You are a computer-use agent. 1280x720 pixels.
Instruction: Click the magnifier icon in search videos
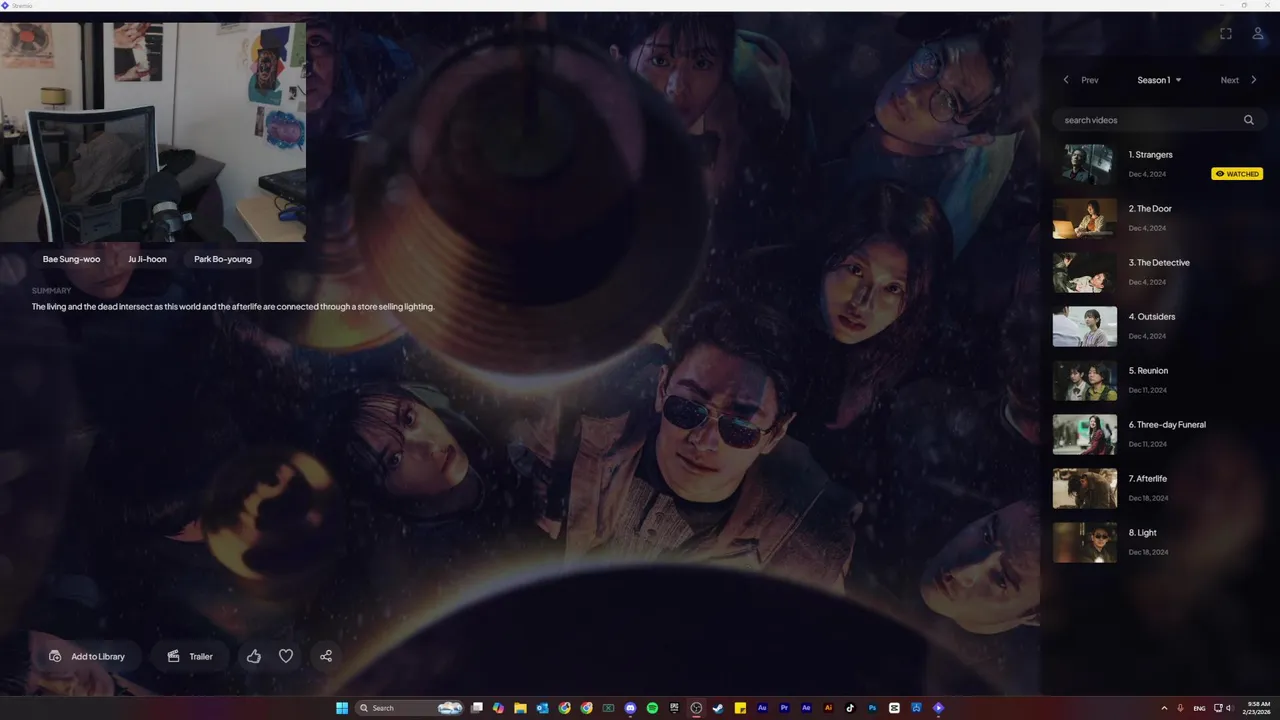[1248, 120]
